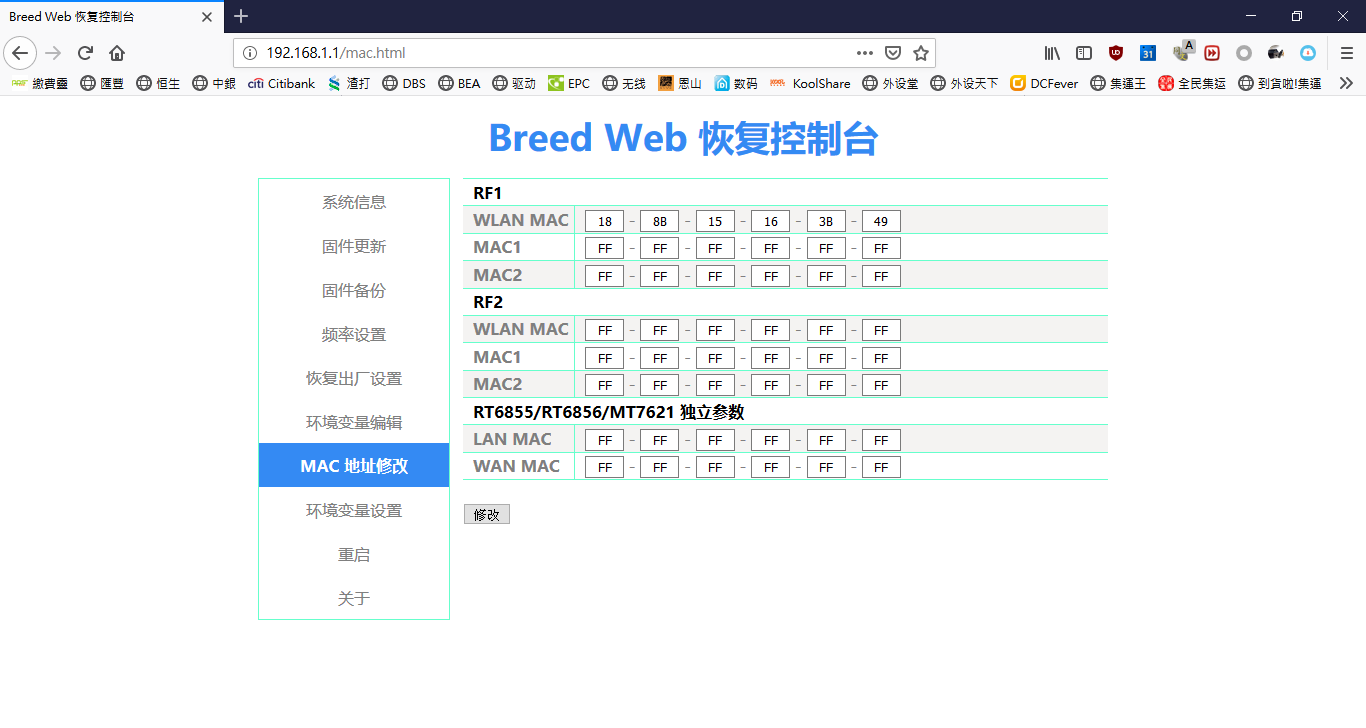Open the page actions three-dot menu
The height and width of the screenshot is (728, 1366).
865,53
